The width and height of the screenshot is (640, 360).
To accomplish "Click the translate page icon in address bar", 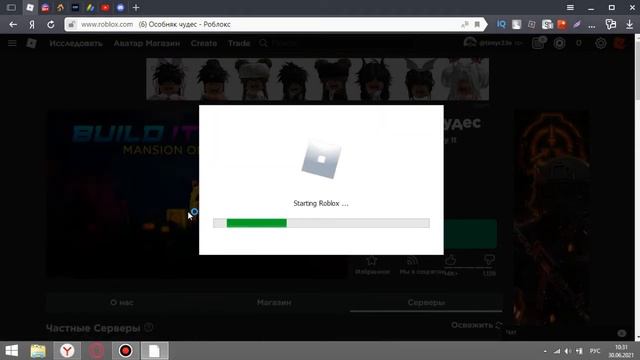I will click(x=465, y=24).
